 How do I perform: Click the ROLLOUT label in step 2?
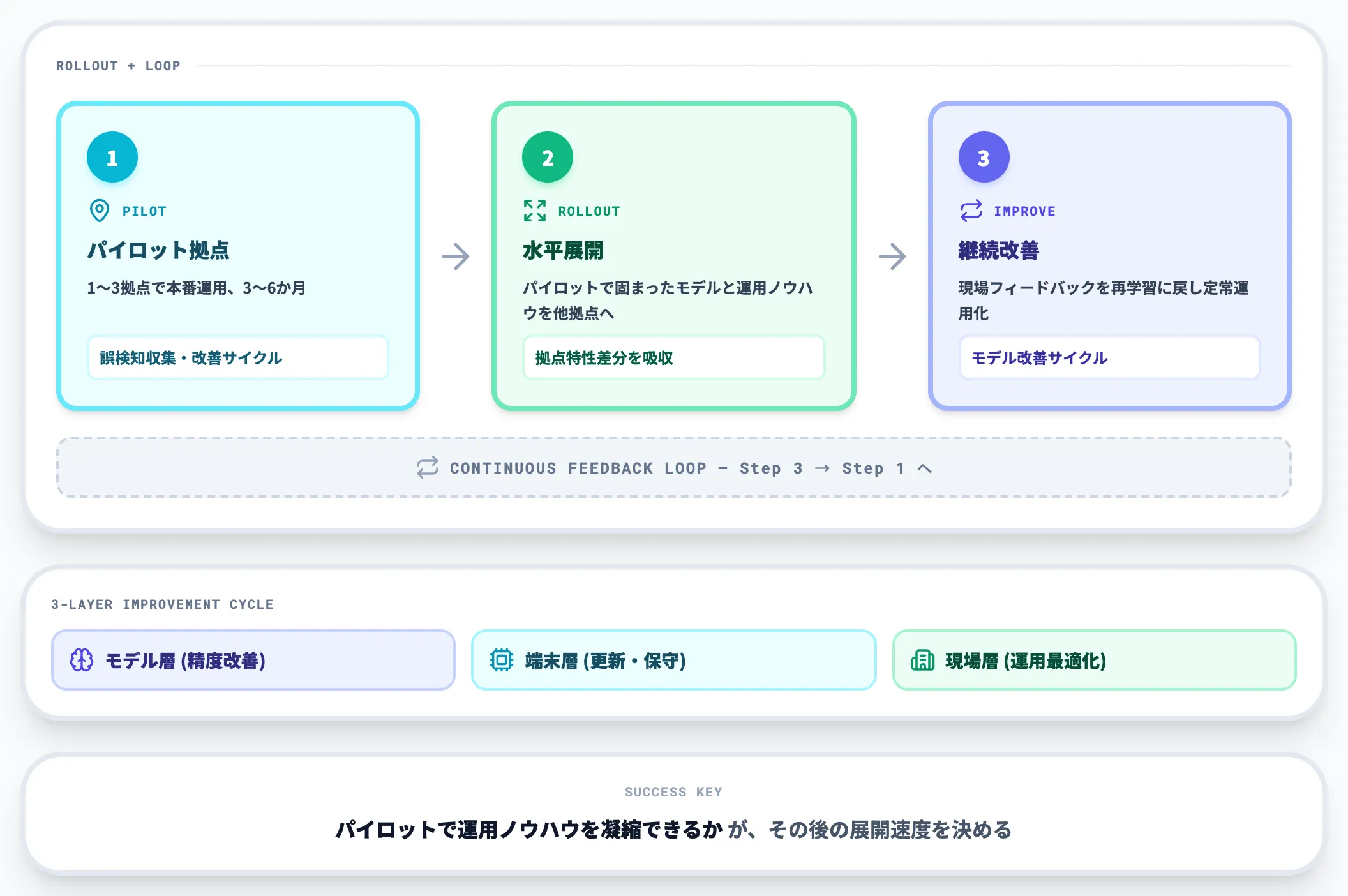pos(589,211)
